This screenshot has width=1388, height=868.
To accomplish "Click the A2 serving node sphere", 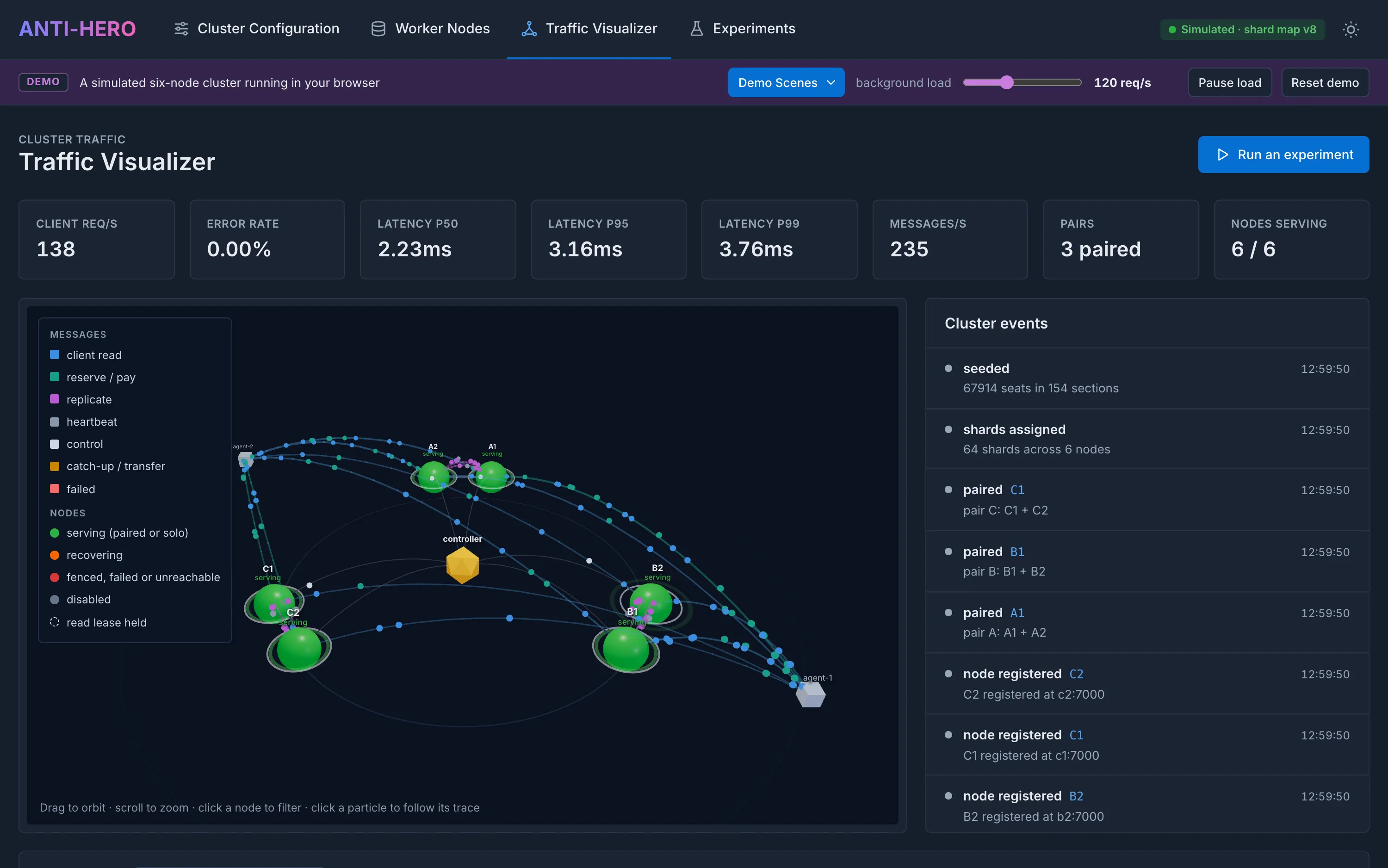I will (434, 477).
